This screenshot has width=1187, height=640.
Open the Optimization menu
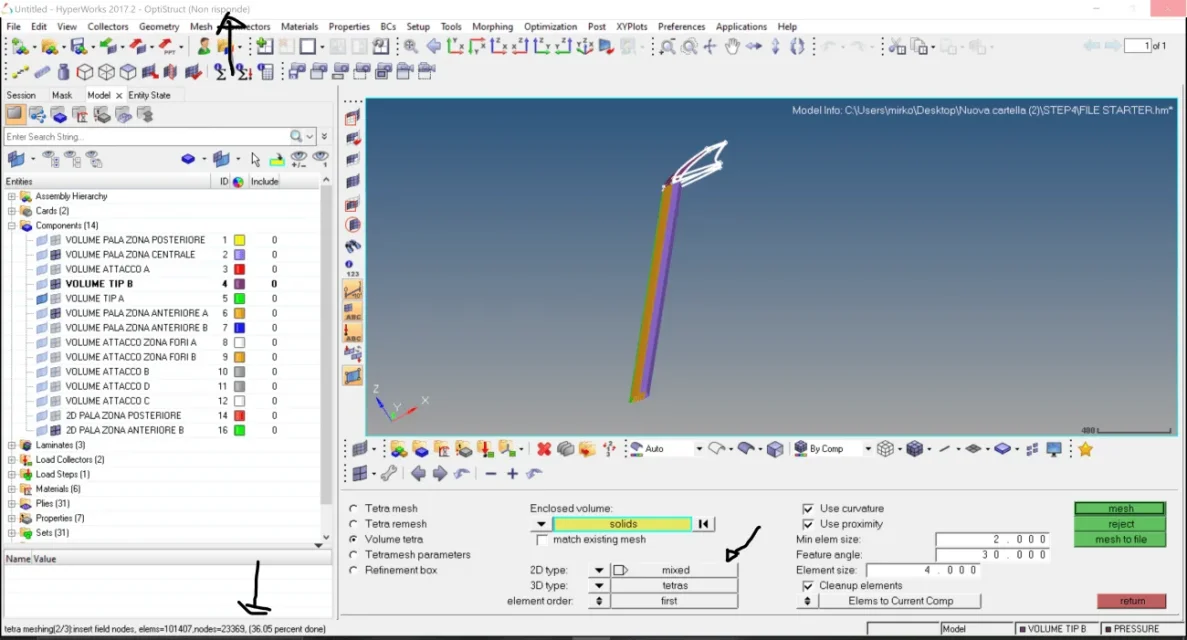(550, 27)
